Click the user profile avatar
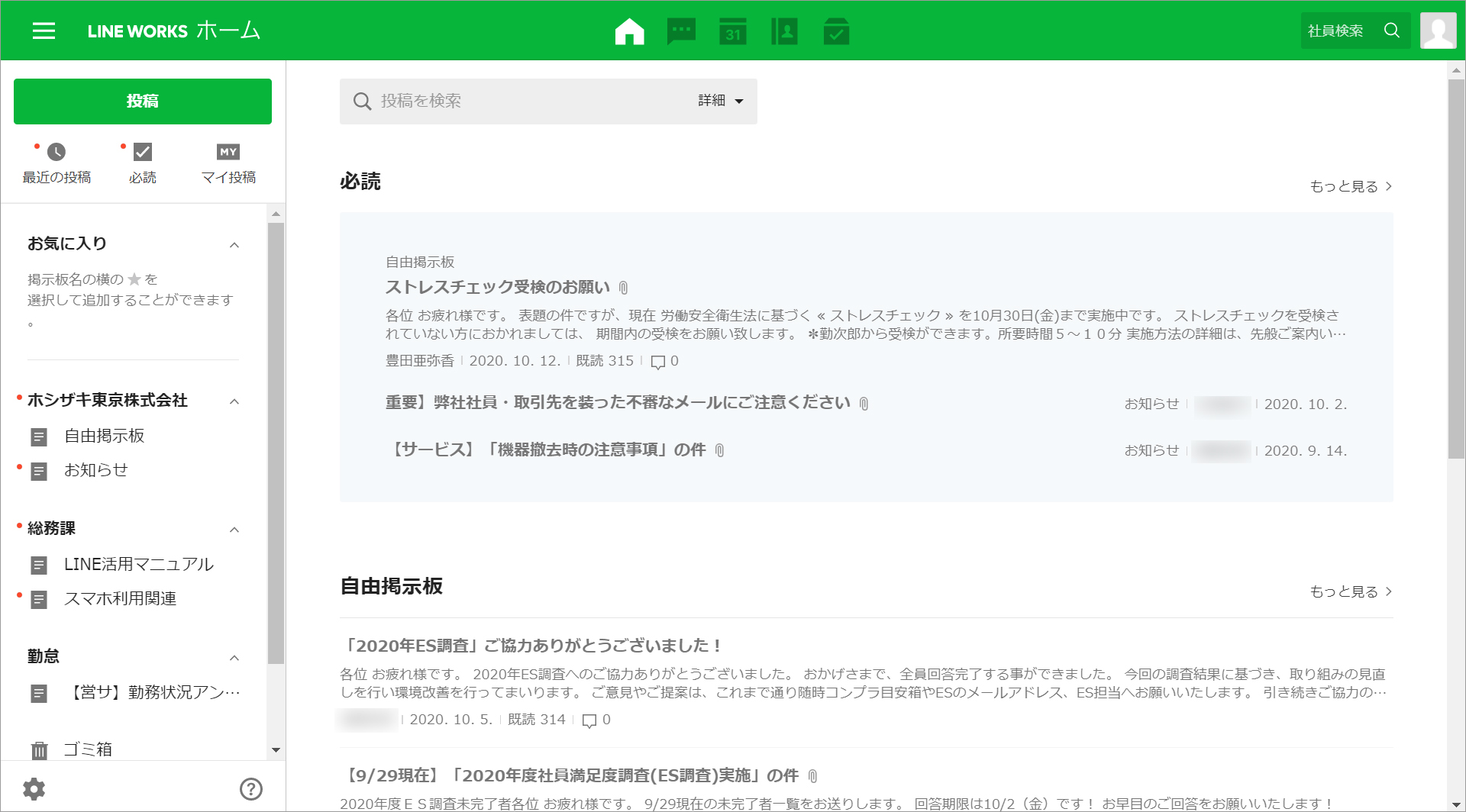Screen dimensions: 1466x812 (1438, 31)
